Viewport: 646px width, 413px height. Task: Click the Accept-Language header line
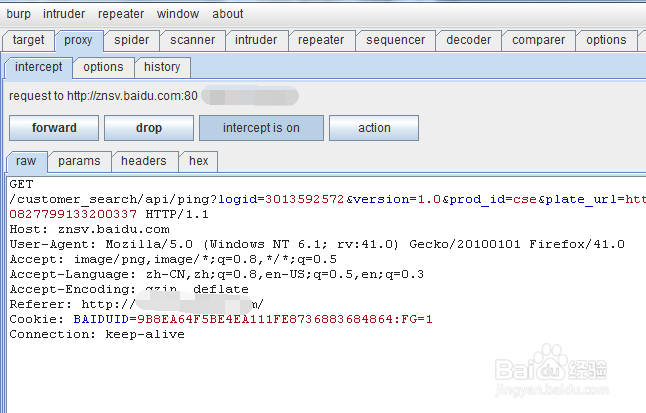pos(217,274)
